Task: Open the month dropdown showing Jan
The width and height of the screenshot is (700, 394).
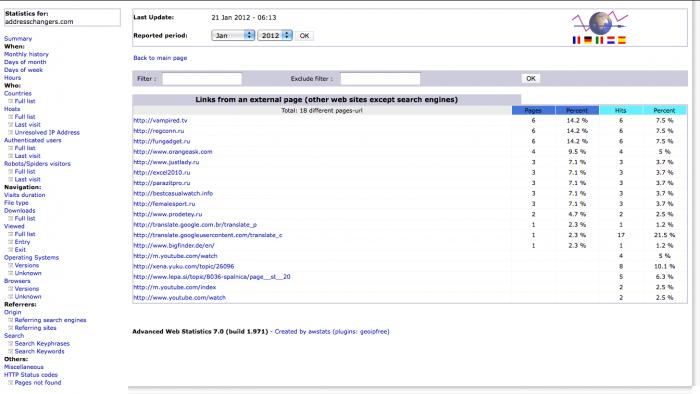Action: [233, 35]
